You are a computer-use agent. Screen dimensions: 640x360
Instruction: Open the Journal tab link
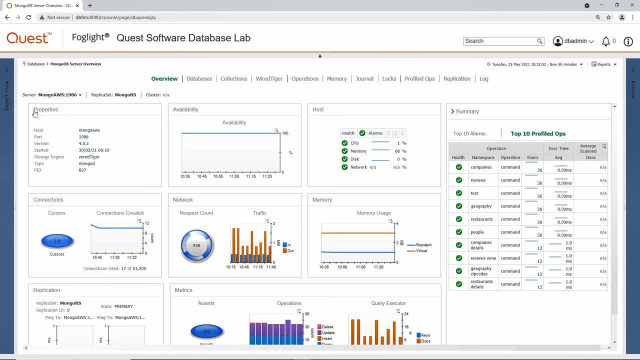pyautogui.click(x=364, y=79)
